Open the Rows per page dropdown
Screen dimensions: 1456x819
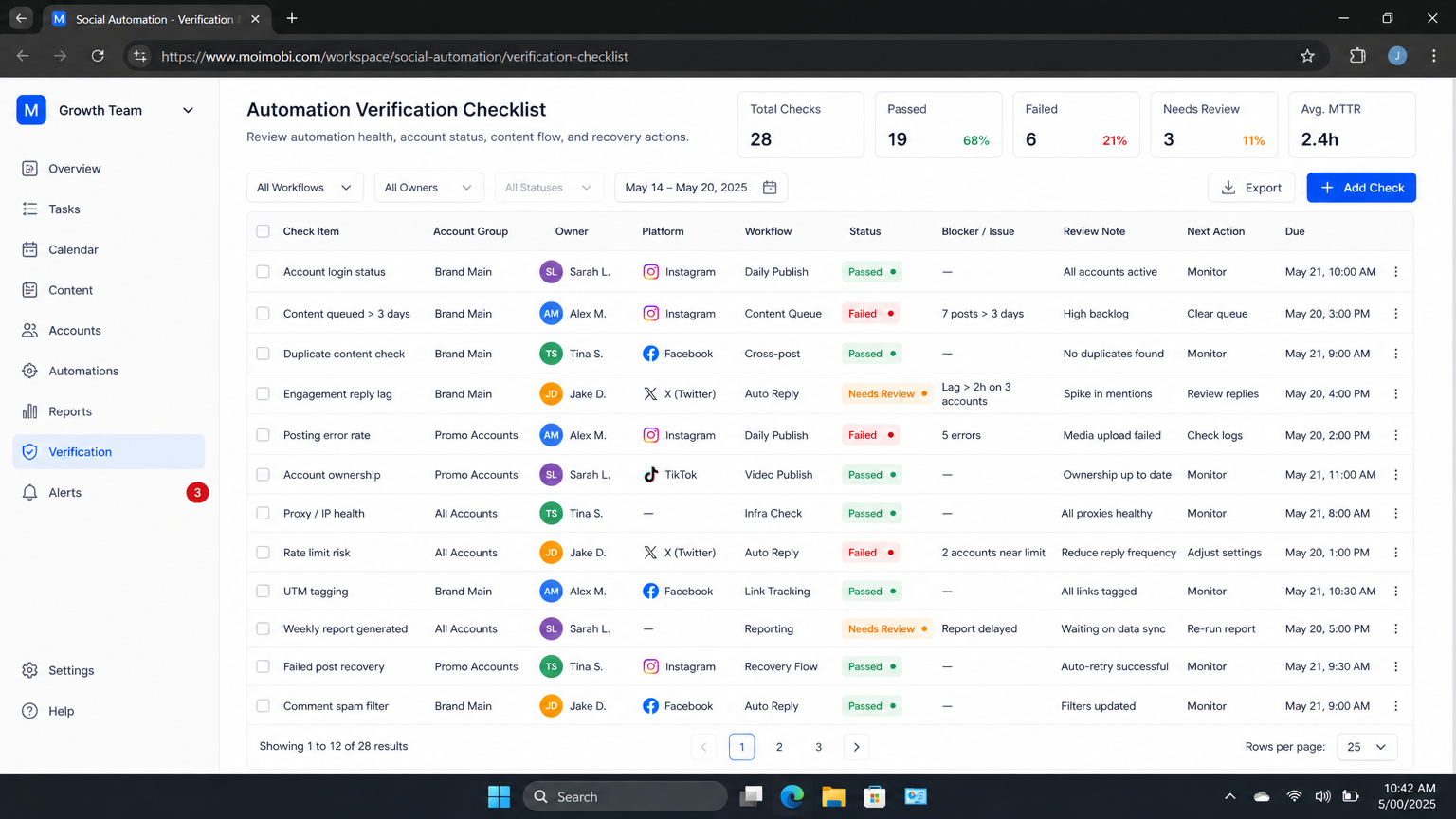1367,747
